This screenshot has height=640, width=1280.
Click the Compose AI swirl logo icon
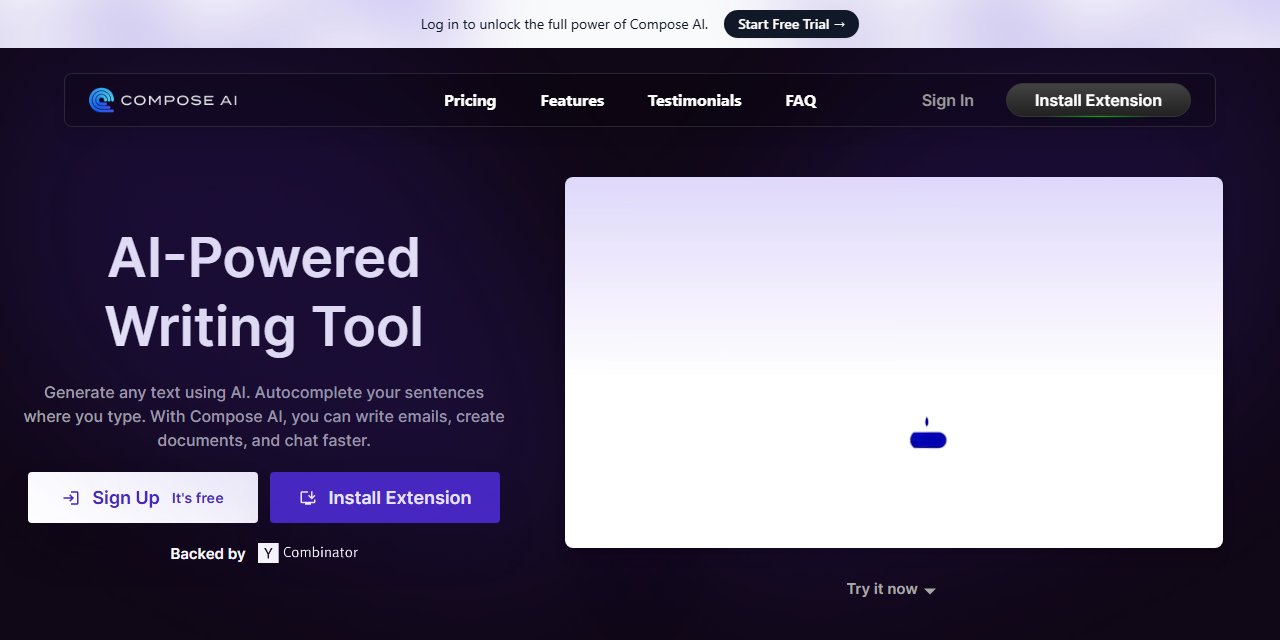101,100
